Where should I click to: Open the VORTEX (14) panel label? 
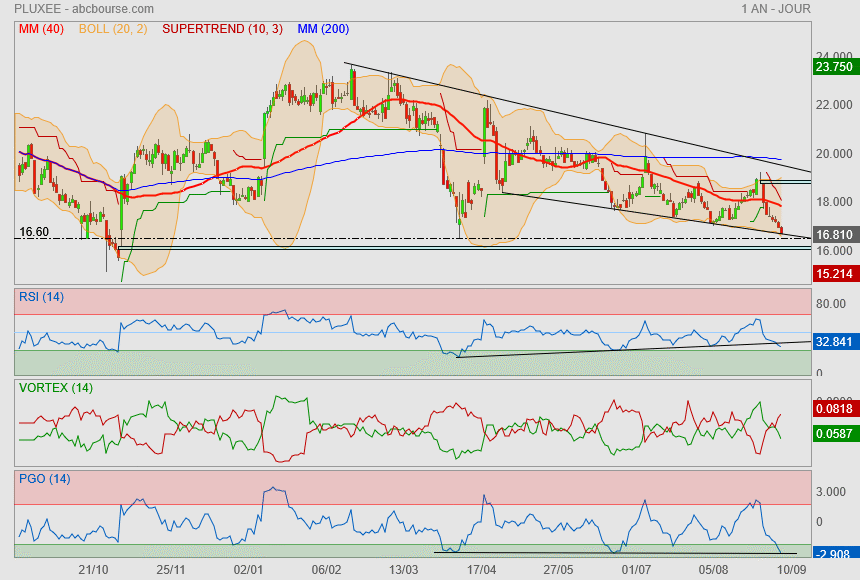[57, 387]
